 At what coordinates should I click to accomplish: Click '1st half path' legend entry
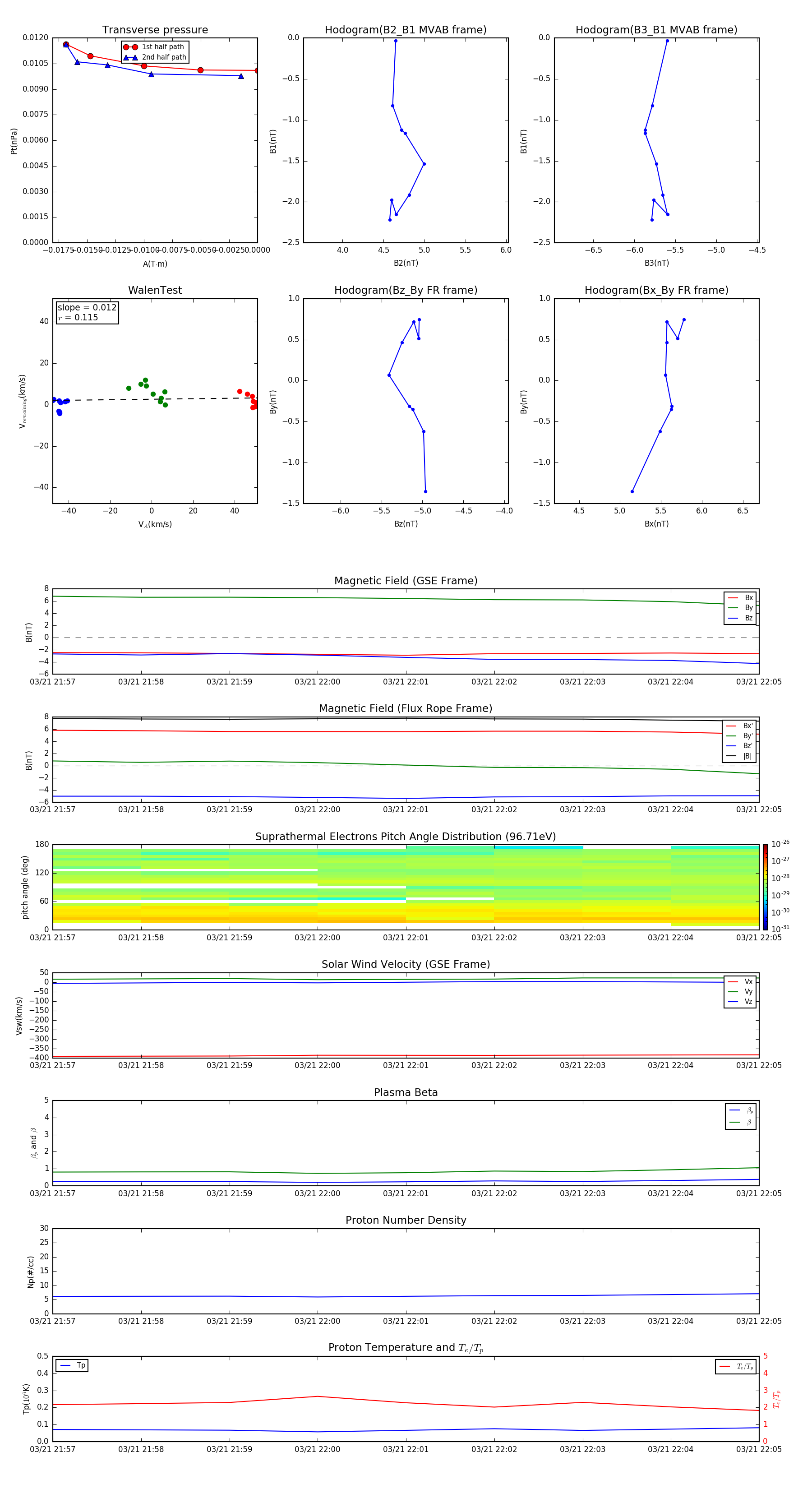(154, 47)
